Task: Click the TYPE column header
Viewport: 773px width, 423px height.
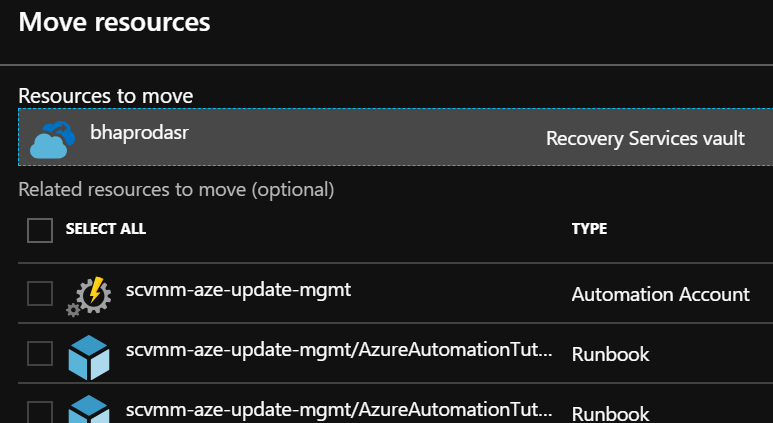Action: 589,229
